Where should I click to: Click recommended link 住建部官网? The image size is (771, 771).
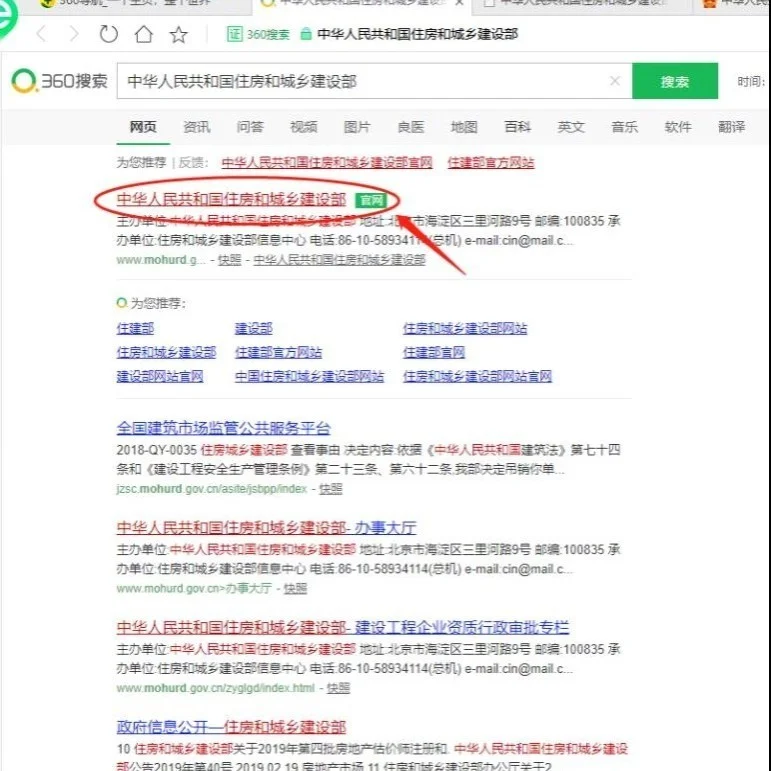click(434, 352)
